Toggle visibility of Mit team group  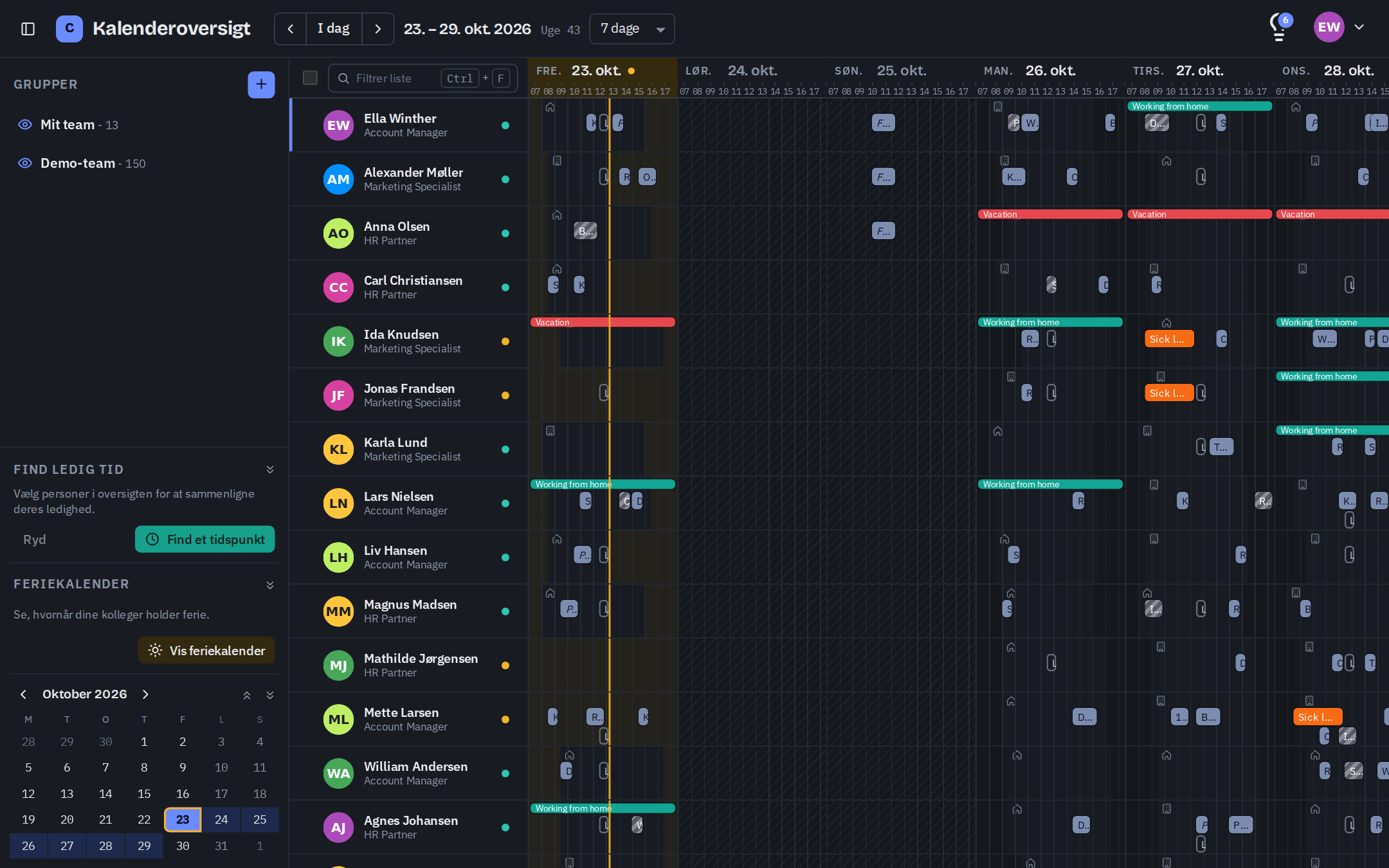(x=25, y=125)
